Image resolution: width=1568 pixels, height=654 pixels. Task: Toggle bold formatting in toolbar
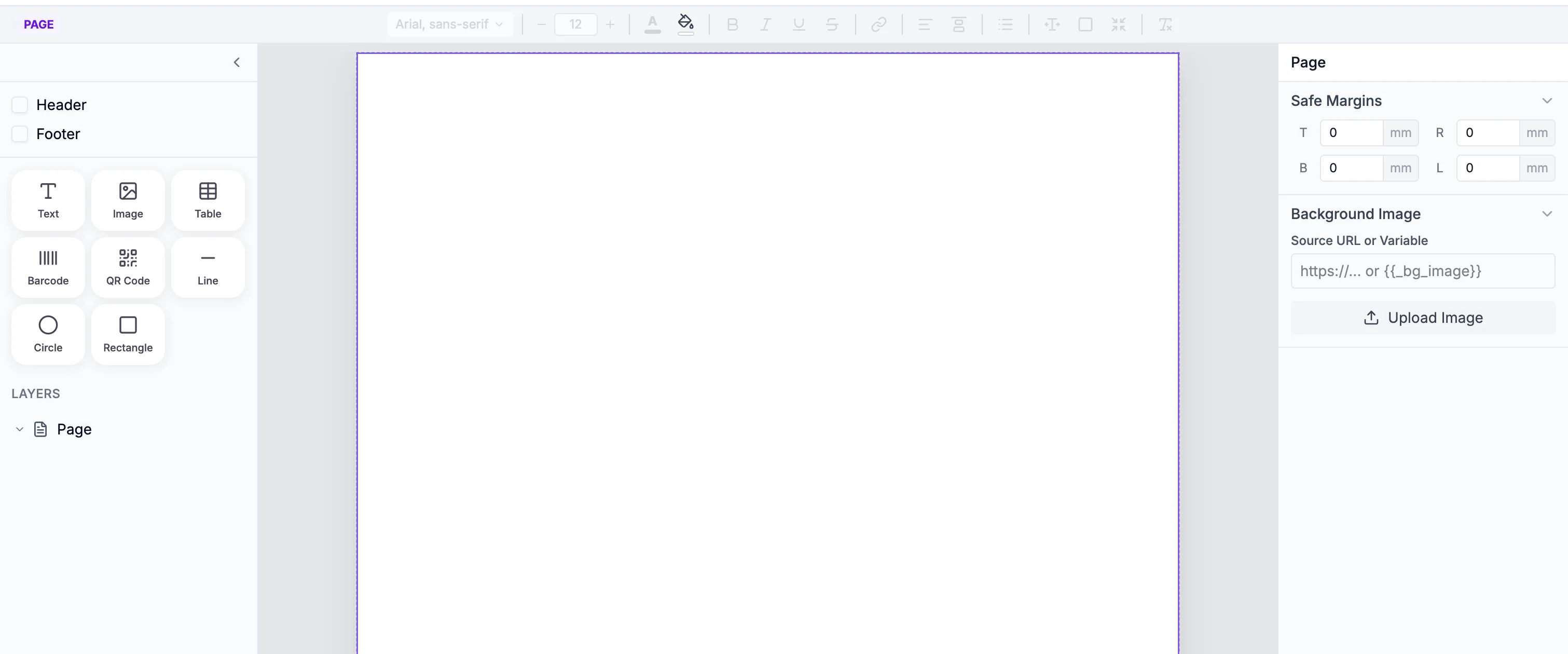click(732, 24)
